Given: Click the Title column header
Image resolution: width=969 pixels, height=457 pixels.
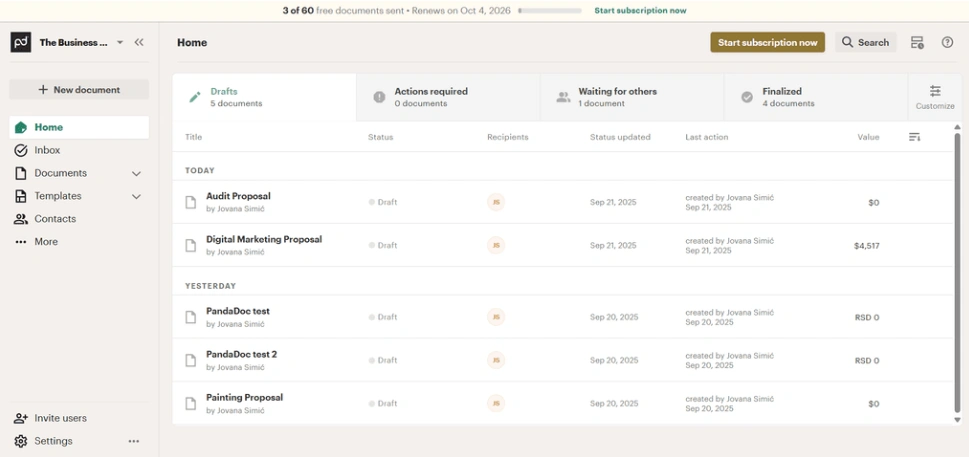Looking at the screenshot, I should coord(193,137).
